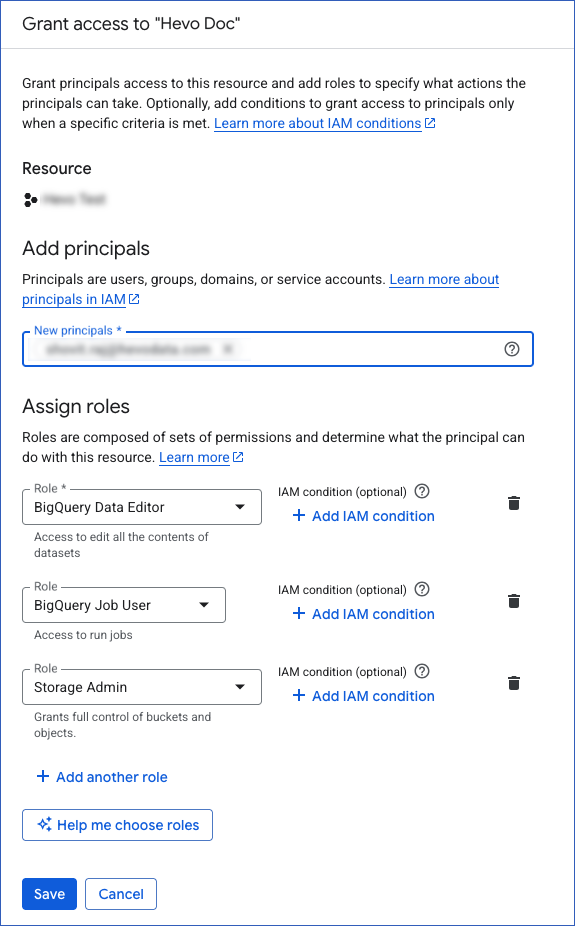Add IAM condition for BigQuery Job User
575x926 pixels.
pos(364,614)
